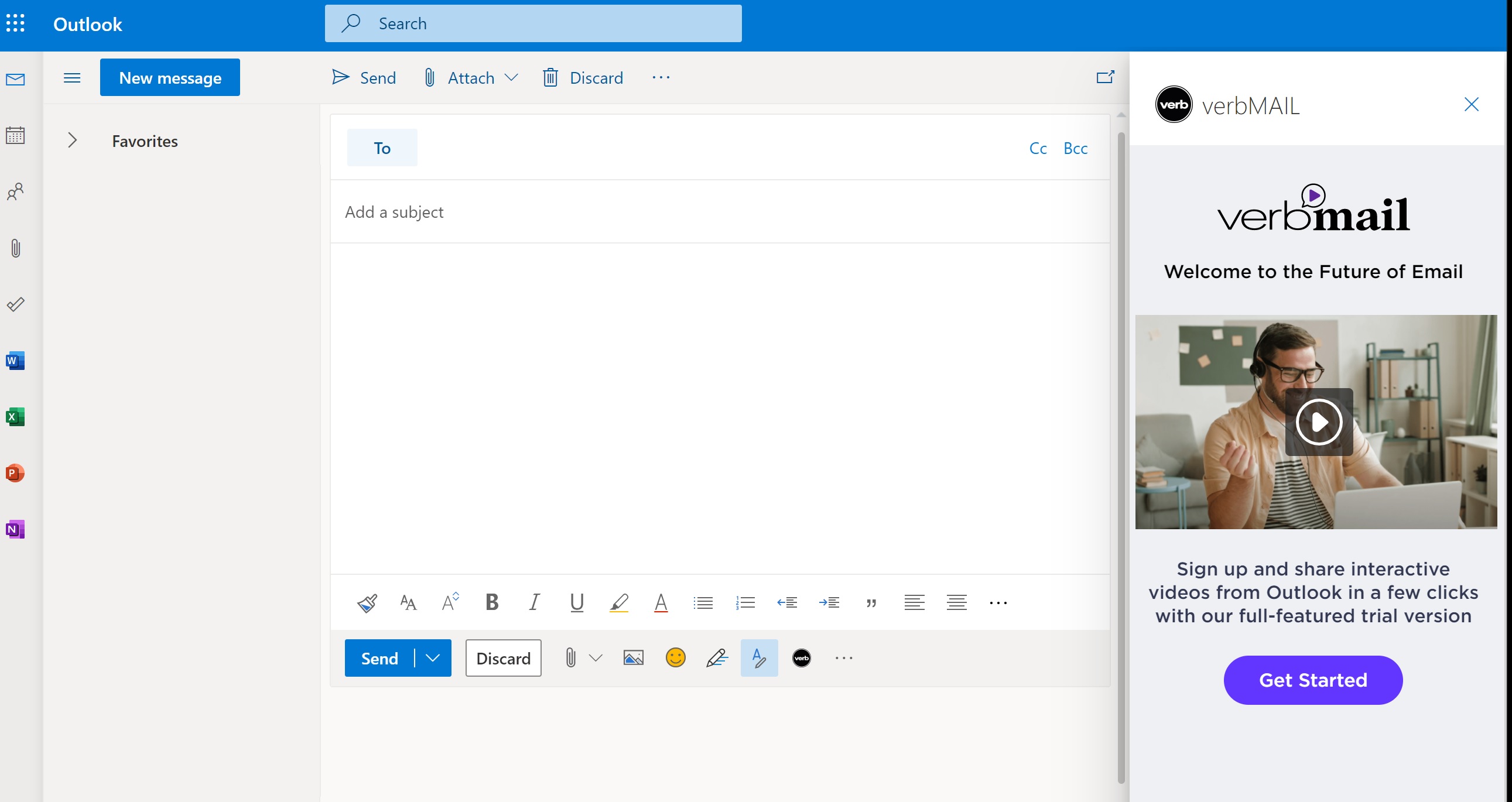Open To Do checkmark in sidebar

[15, 304]
